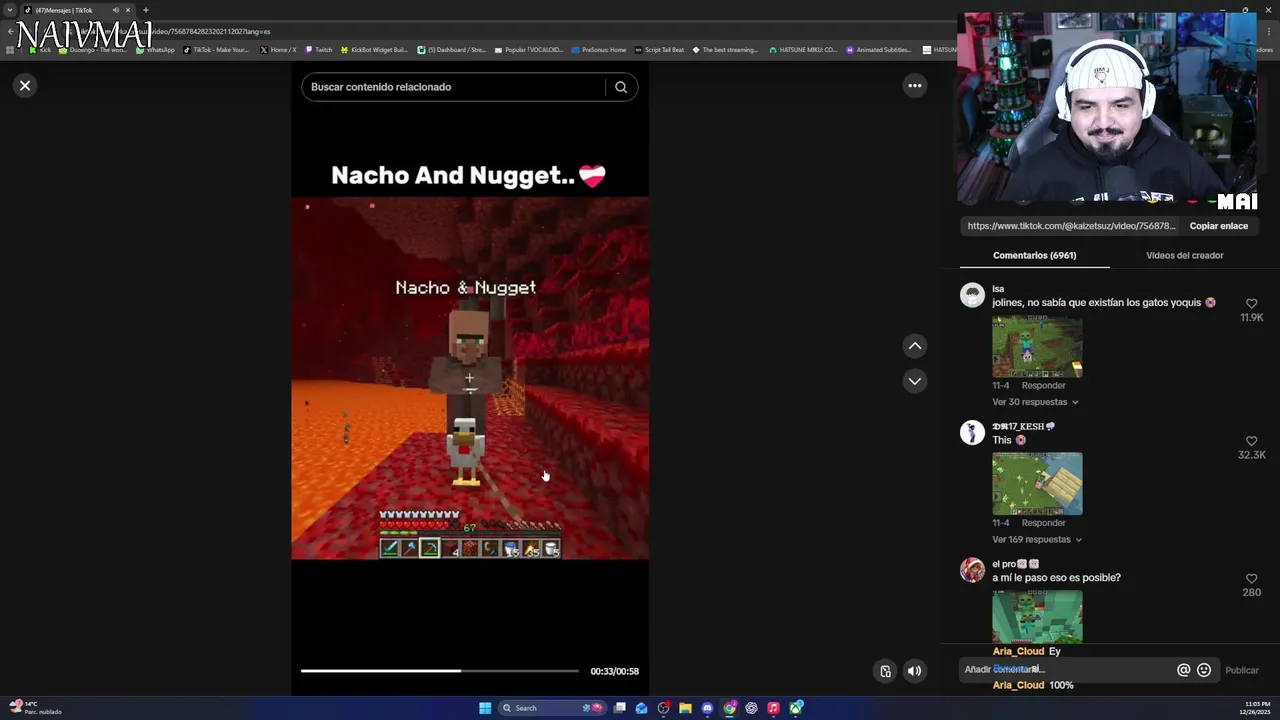Click the video progress bar to seek
Image resolution: width=1280 pixels, height=720 pixels.
click(440, 671)
